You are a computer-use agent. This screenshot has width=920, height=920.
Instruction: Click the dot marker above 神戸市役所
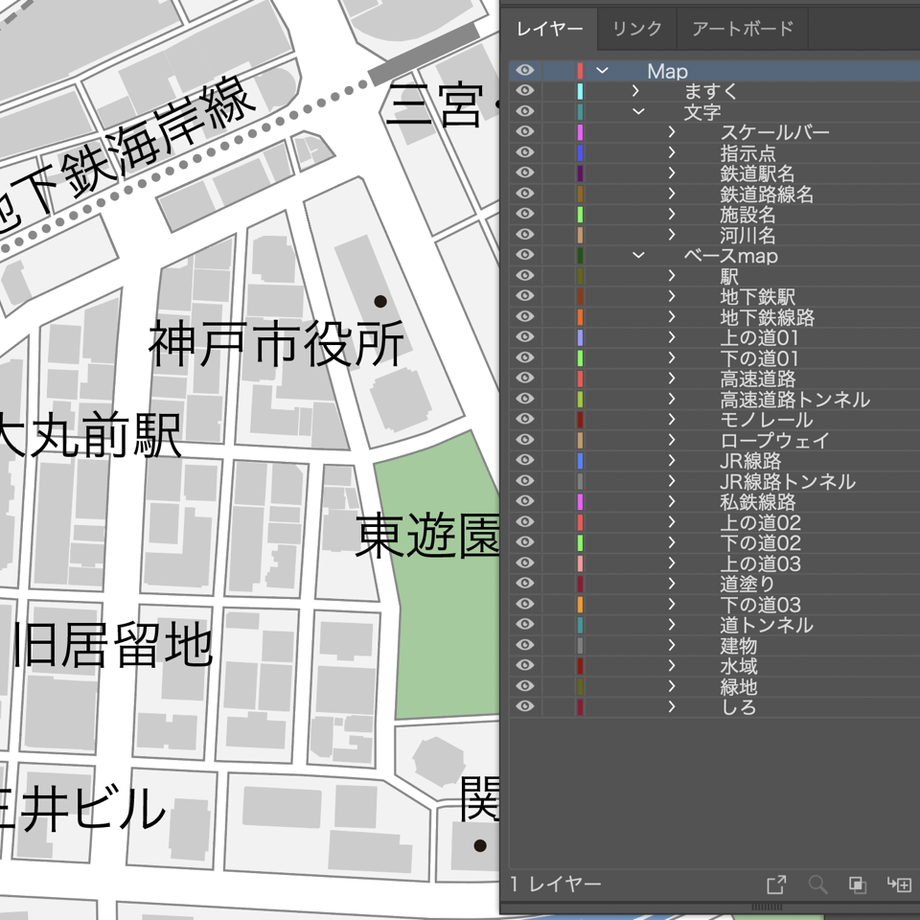[x=380, y=302]
